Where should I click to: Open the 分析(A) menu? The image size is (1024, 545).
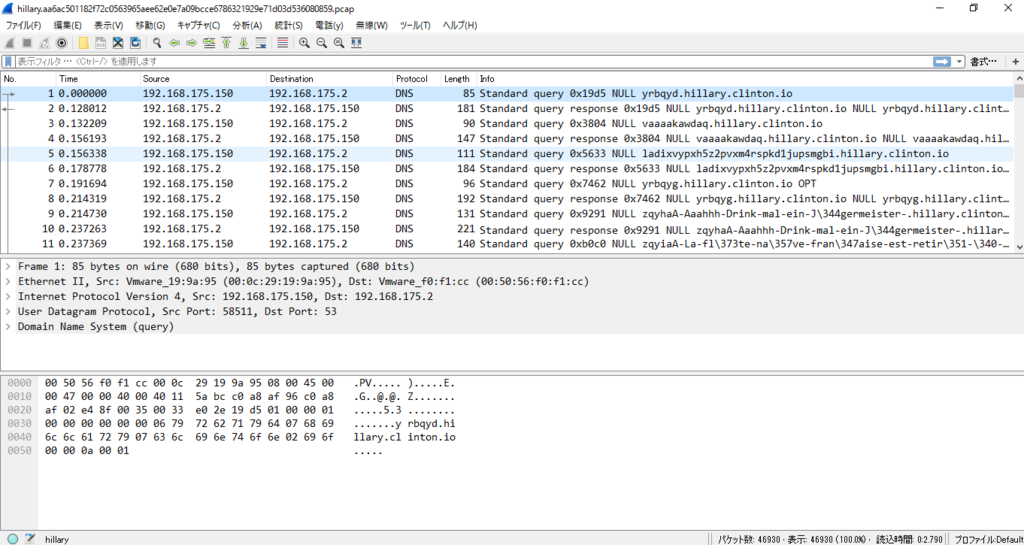[x=248, y=25]
